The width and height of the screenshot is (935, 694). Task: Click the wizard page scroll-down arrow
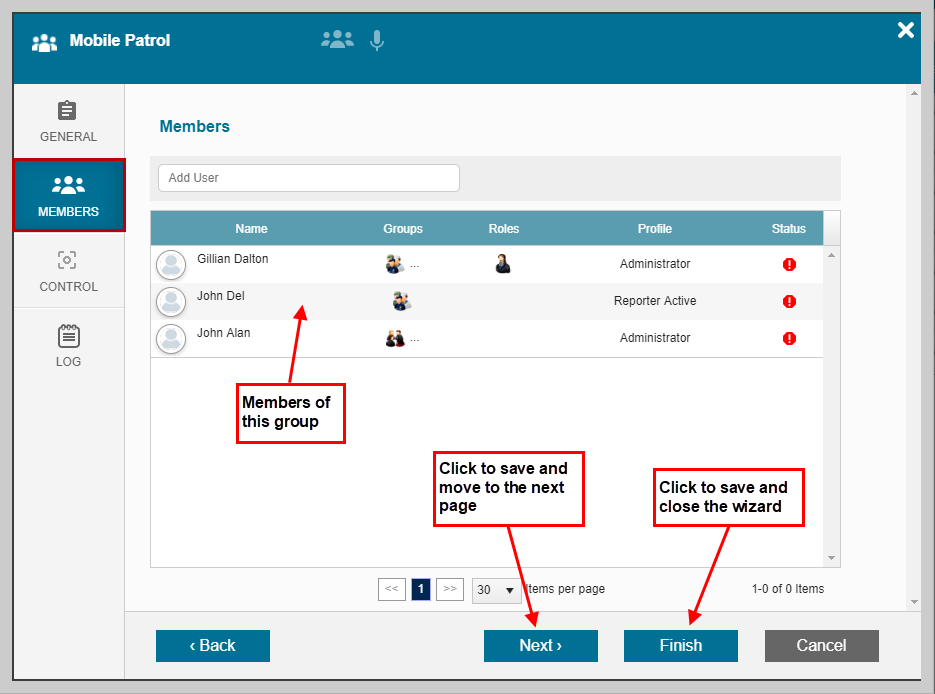pyautogui.click(x=914, y=602)
